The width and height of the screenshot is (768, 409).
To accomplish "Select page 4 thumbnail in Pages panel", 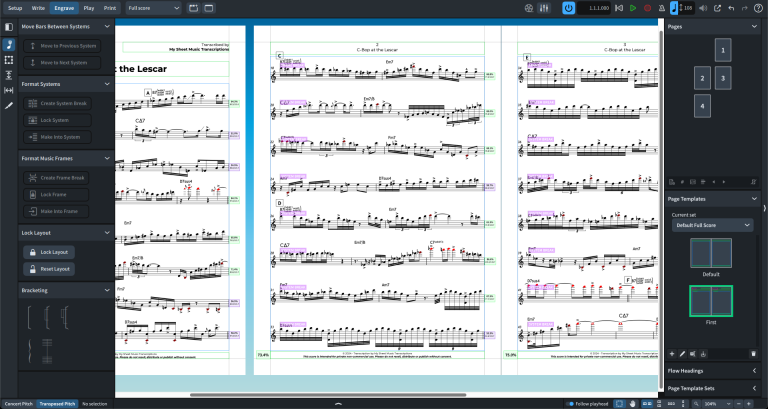I will [702, 106].
